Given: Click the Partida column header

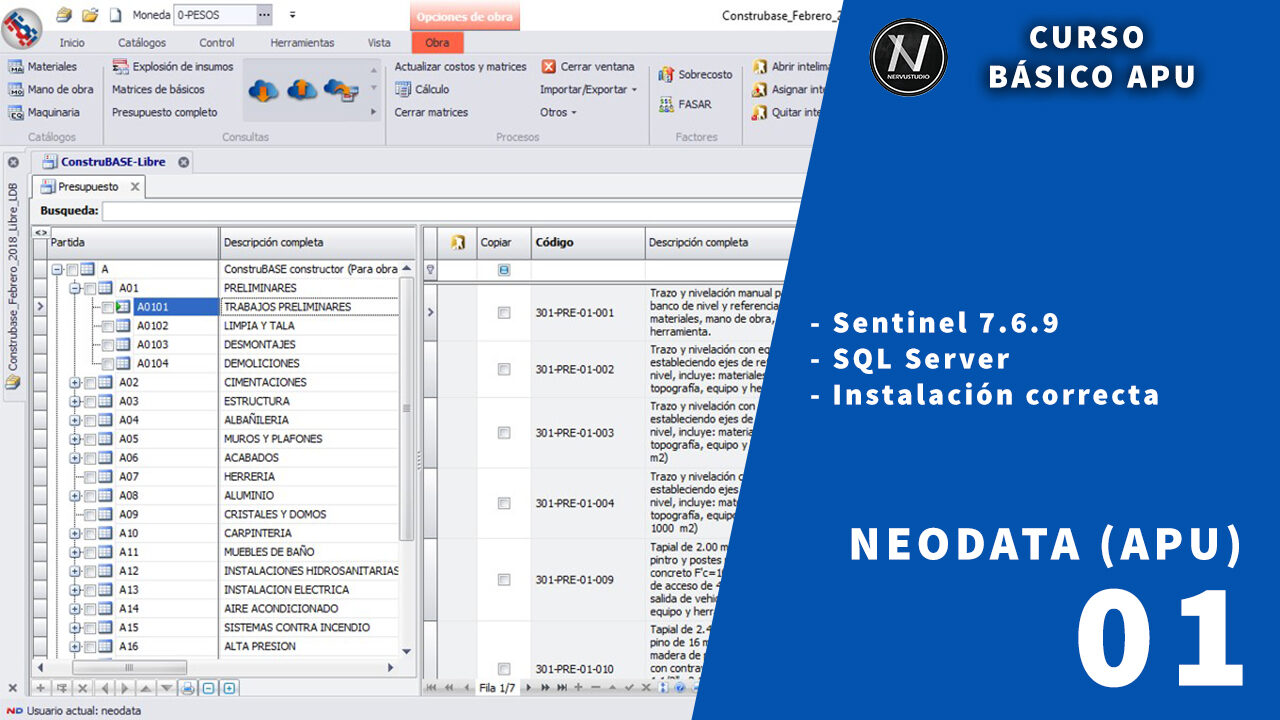Looking at the screenshot, I should pyautogui.click(x=133, y=242).
